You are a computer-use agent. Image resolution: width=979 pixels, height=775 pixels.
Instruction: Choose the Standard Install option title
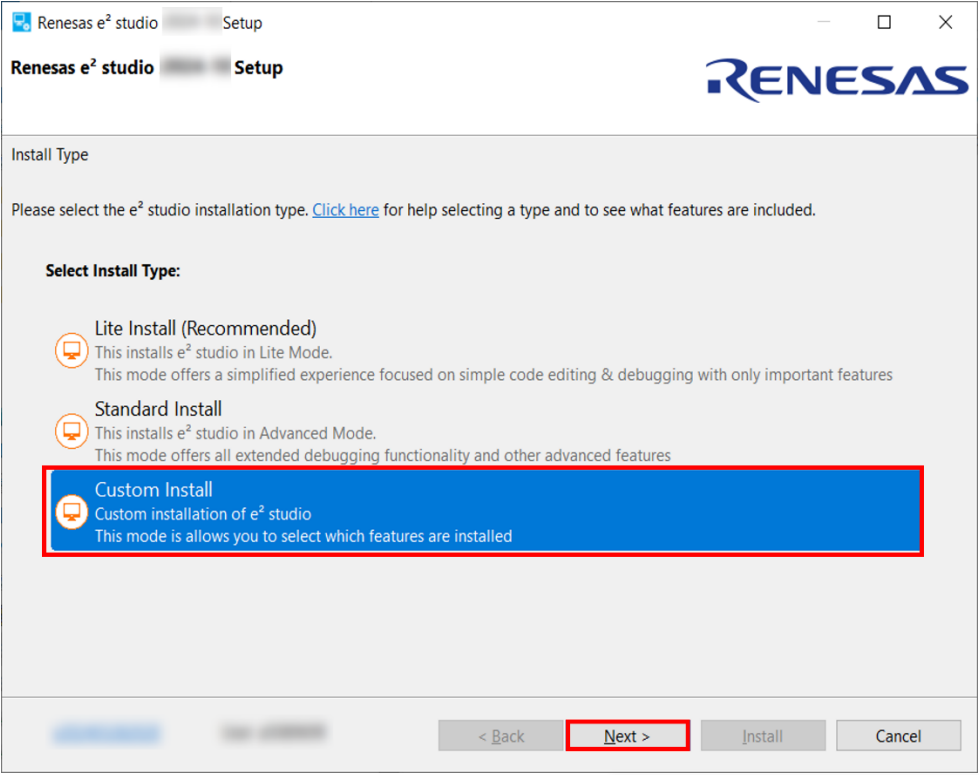(x=158, y=409)
